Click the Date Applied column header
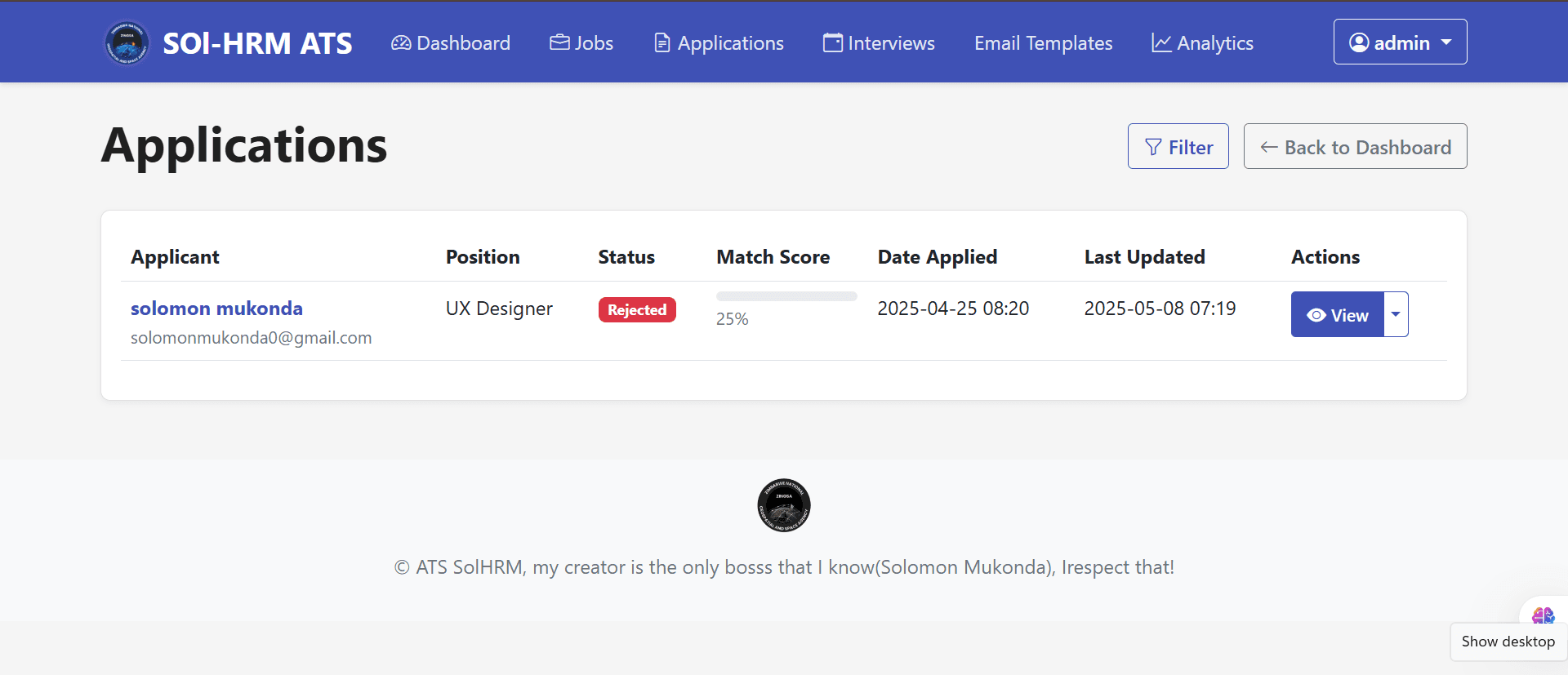The image size is (1568, 675). coord(938,257)
